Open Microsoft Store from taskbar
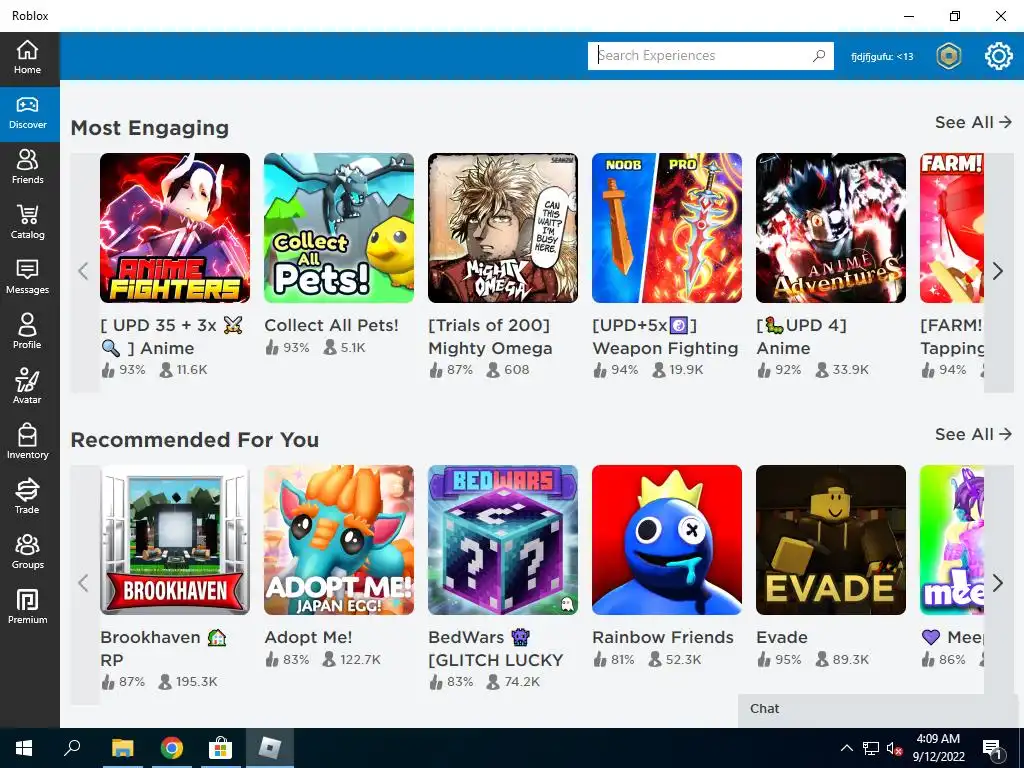1024x768 pixels. tap(221, 748)
